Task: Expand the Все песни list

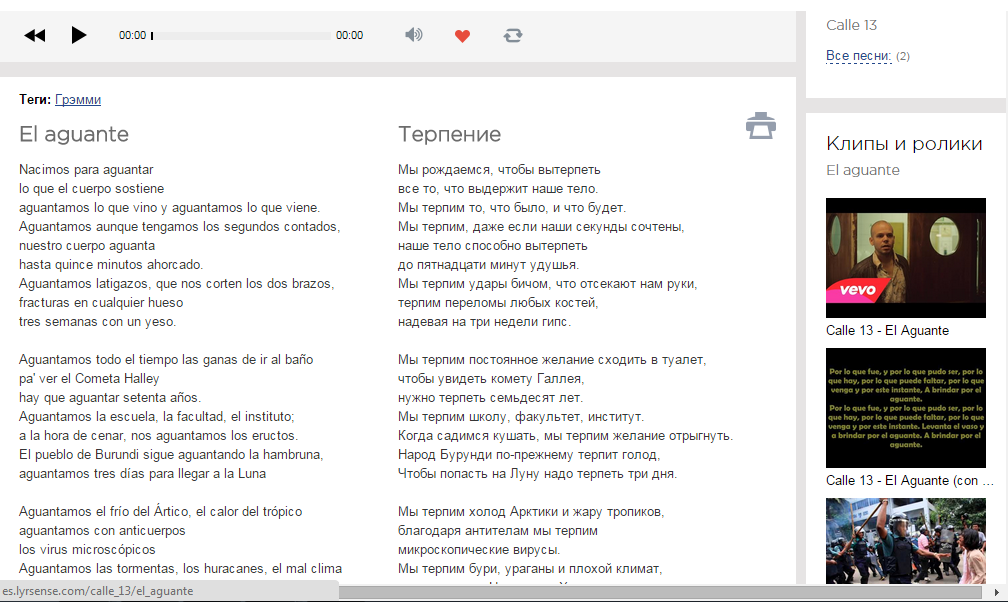Action: coord(858,56)
